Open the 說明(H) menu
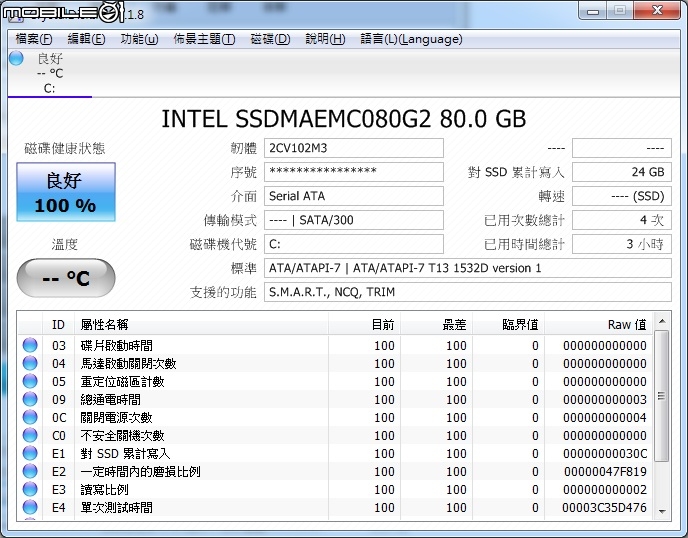The height and width of the screenshot is (538, 688). [325, 39]
